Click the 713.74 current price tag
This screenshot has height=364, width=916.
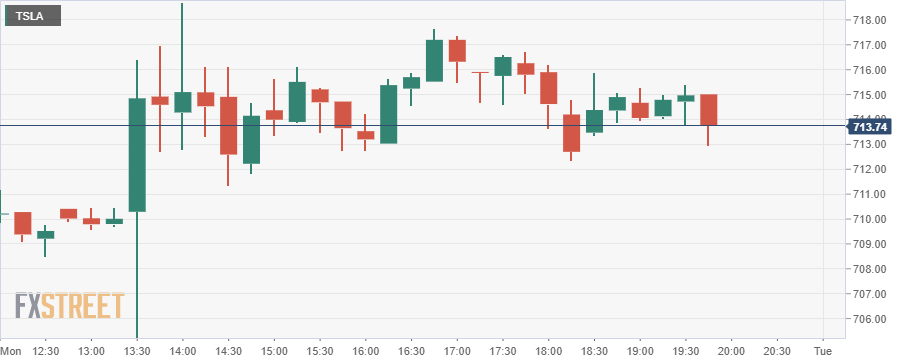coord(870,126)
